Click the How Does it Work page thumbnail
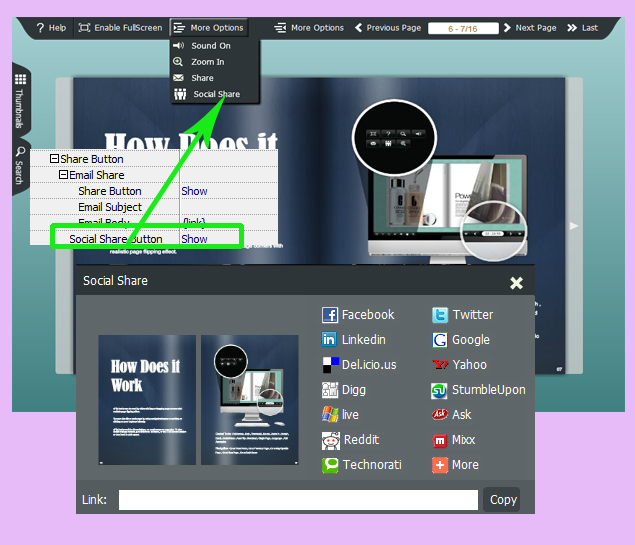This screenshot has height=545, width=635. click(147, 400)
